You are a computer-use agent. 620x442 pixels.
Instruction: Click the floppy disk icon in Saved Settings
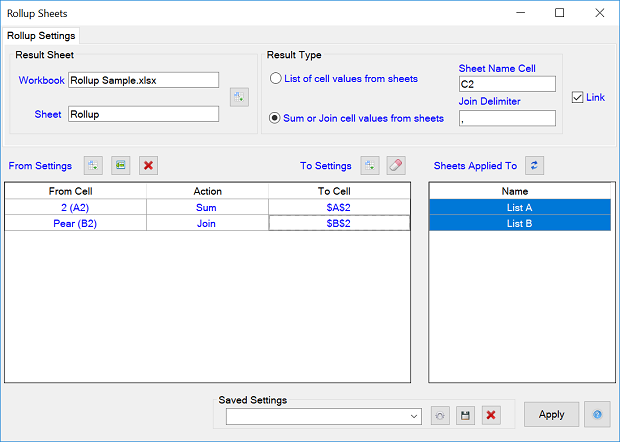click(465, 415)
